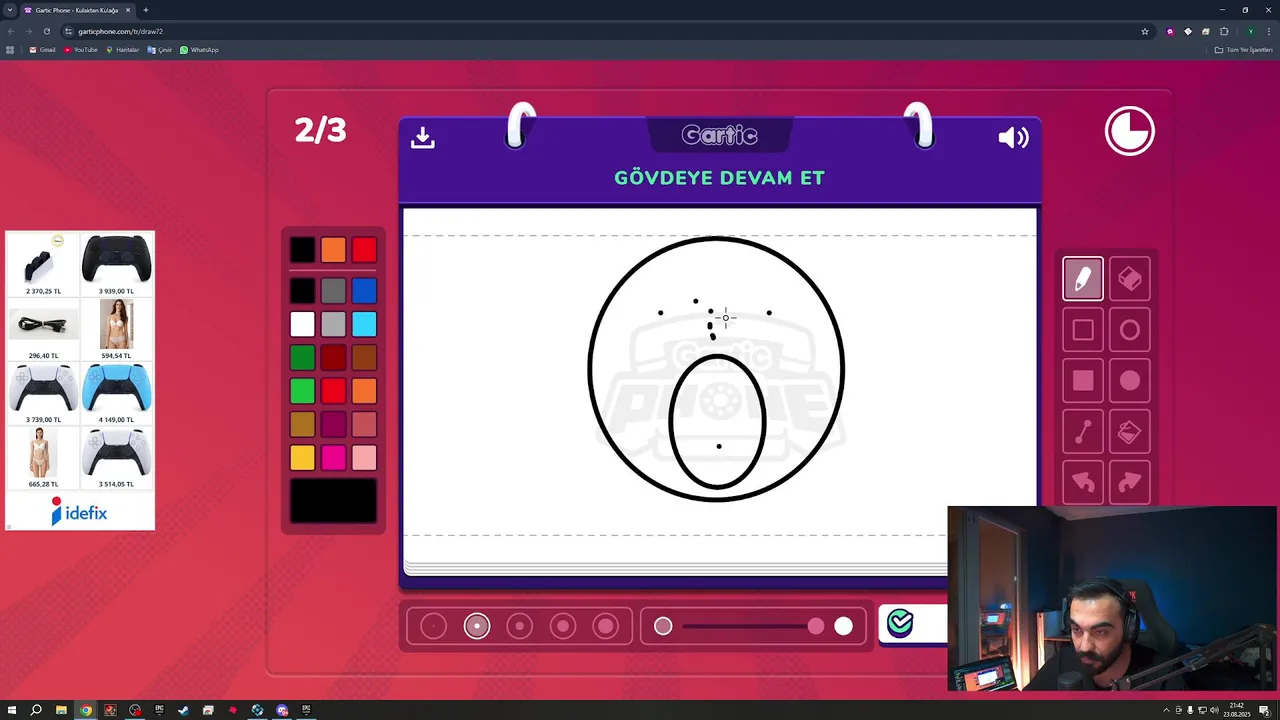Select the third brush size
Screen dimensions: 1280x720
click(520, 626)
